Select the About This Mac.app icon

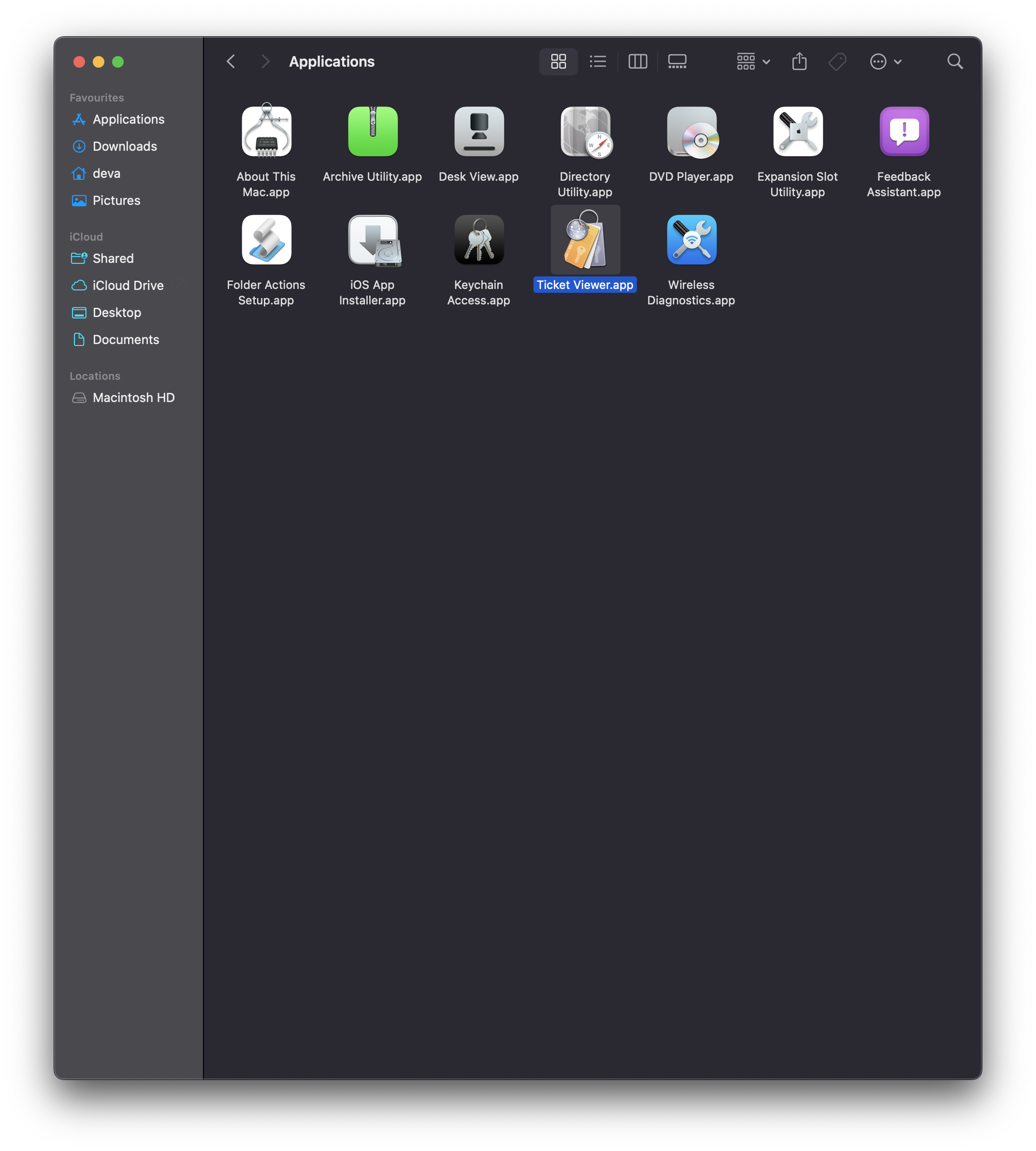pos(266,131)
